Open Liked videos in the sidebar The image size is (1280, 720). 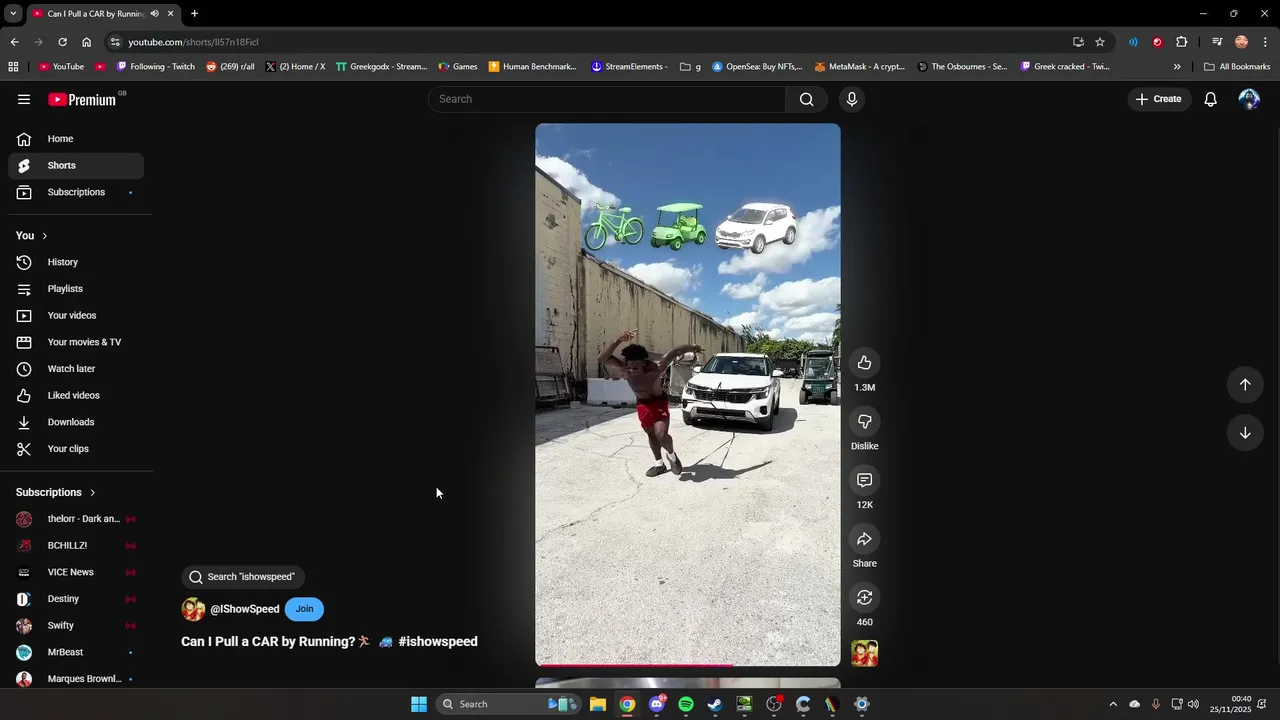tap(76, 396)
